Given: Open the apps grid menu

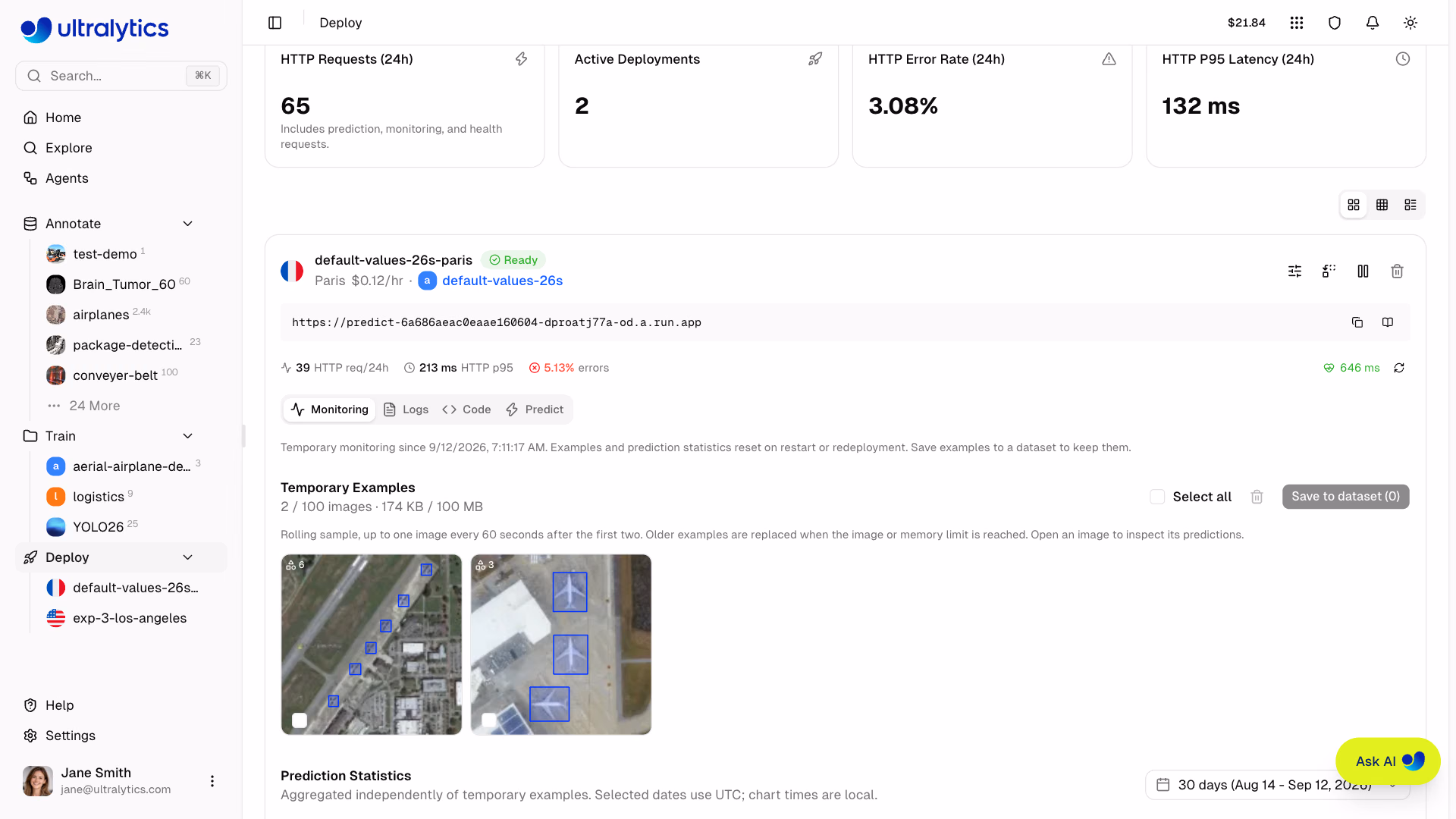Looking at the screenshot, I should (1297, 23).
